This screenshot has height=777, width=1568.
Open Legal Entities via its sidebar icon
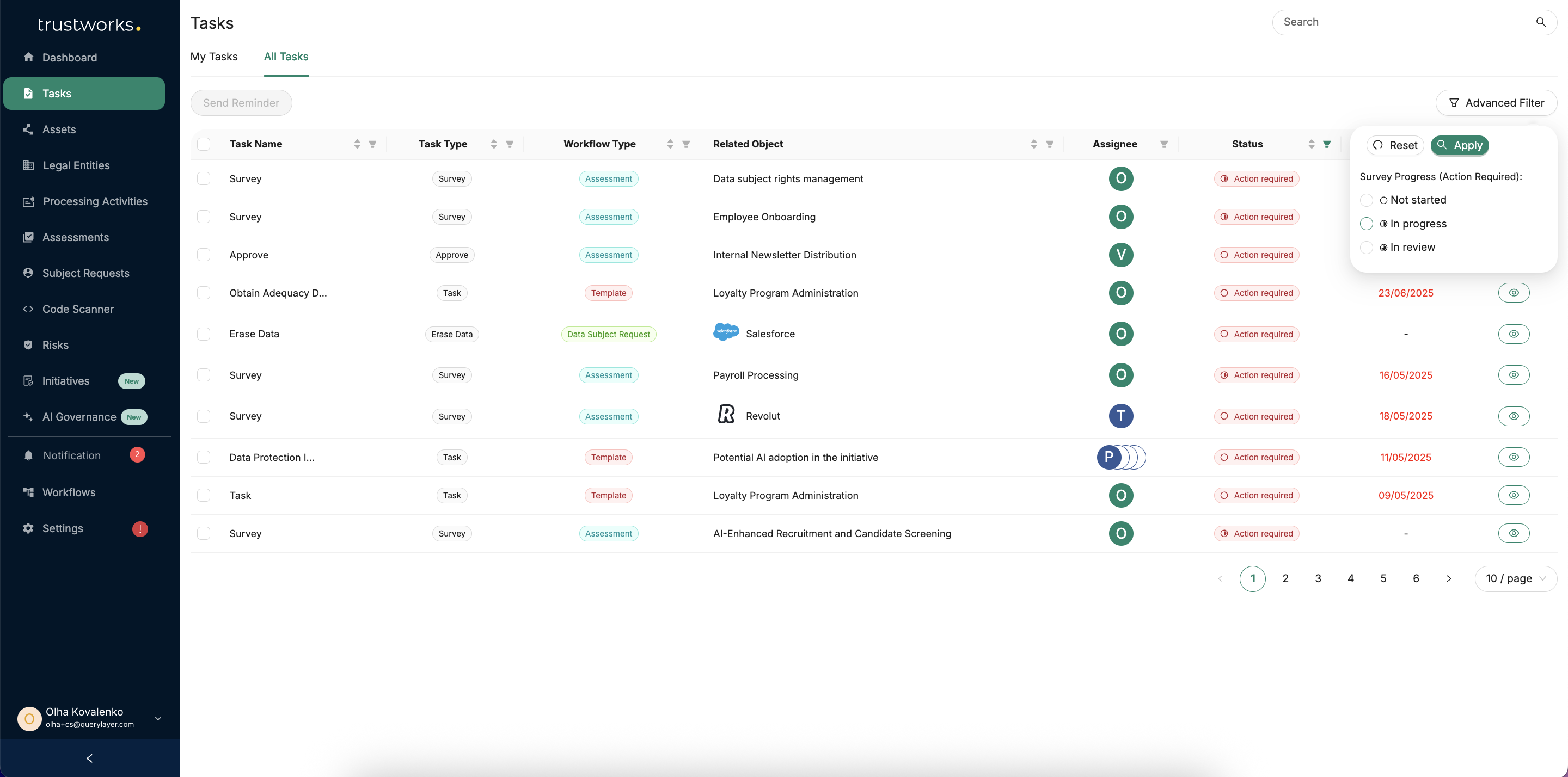pyautogui.click(x=29, y=165)
